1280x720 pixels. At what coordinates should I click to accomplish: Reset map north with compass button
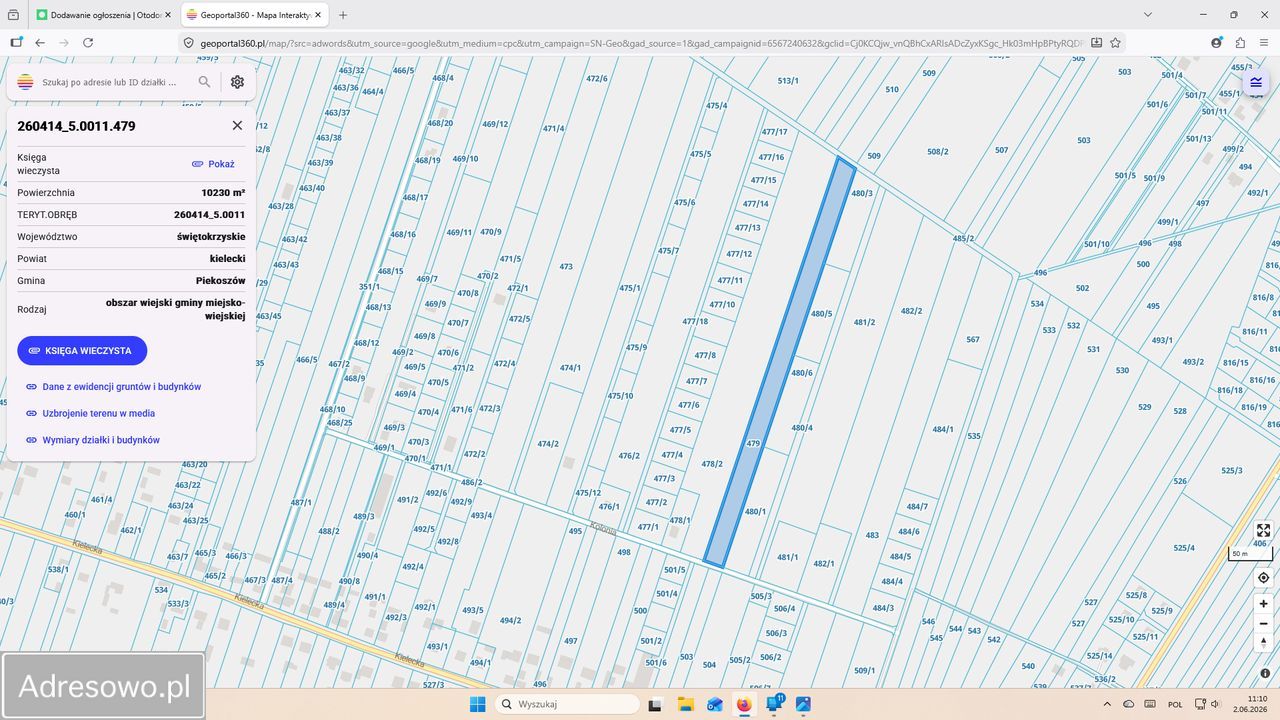(1263, 642)
